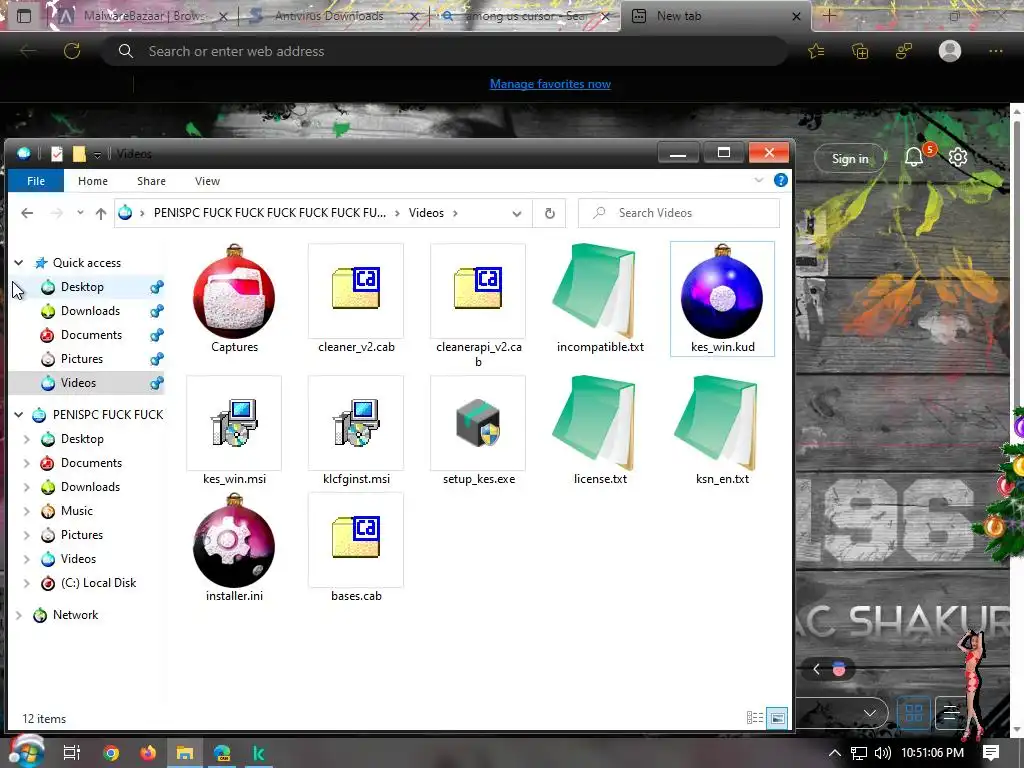This screenshot has width=1024, height=768.
Task: Open the View ribbon tab
Action: pos(207,181)
